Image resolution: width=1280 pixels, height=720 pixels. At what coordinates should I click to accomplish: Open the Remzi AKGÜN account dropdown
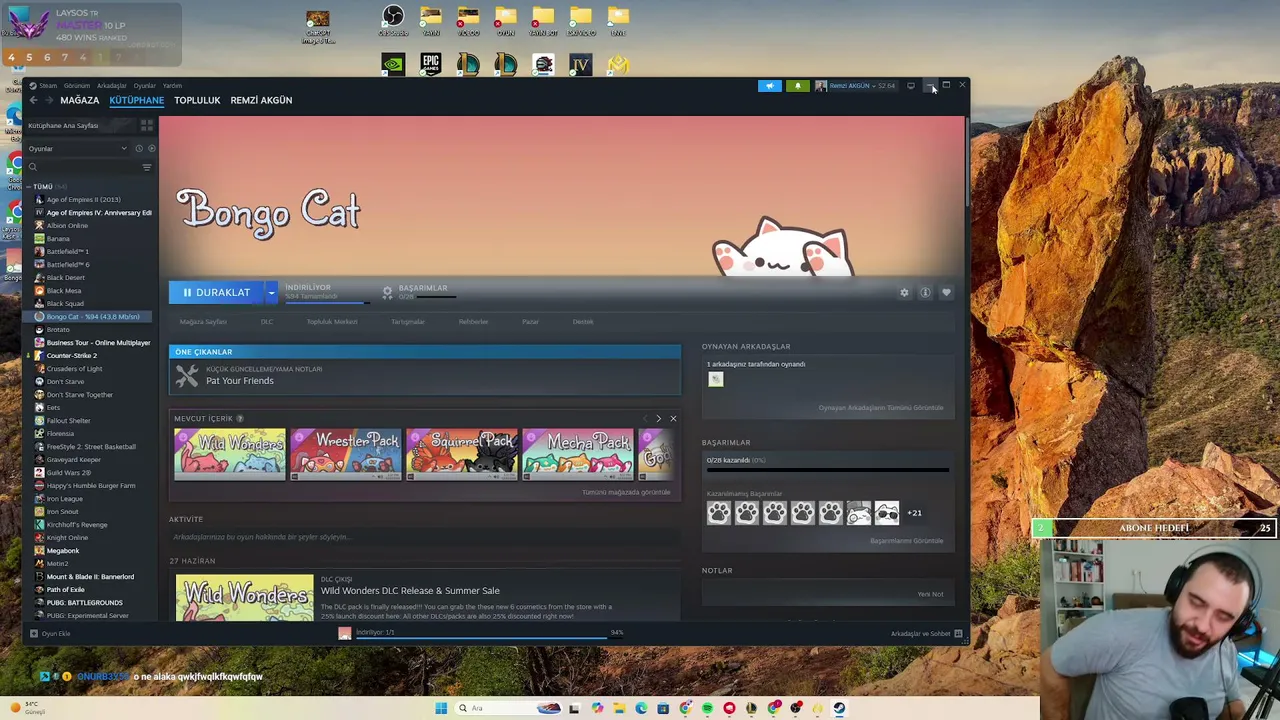855,86
